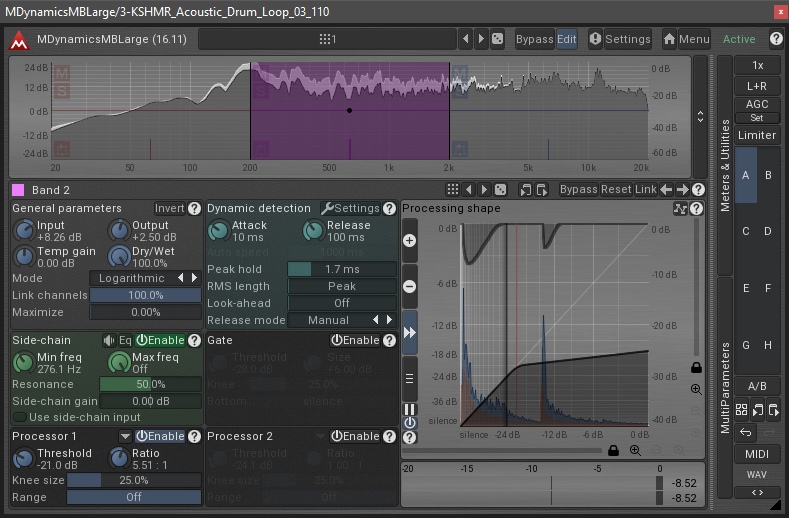Click the Resonance 50.0% slider

pyautogui.click(x=150, y=384)
